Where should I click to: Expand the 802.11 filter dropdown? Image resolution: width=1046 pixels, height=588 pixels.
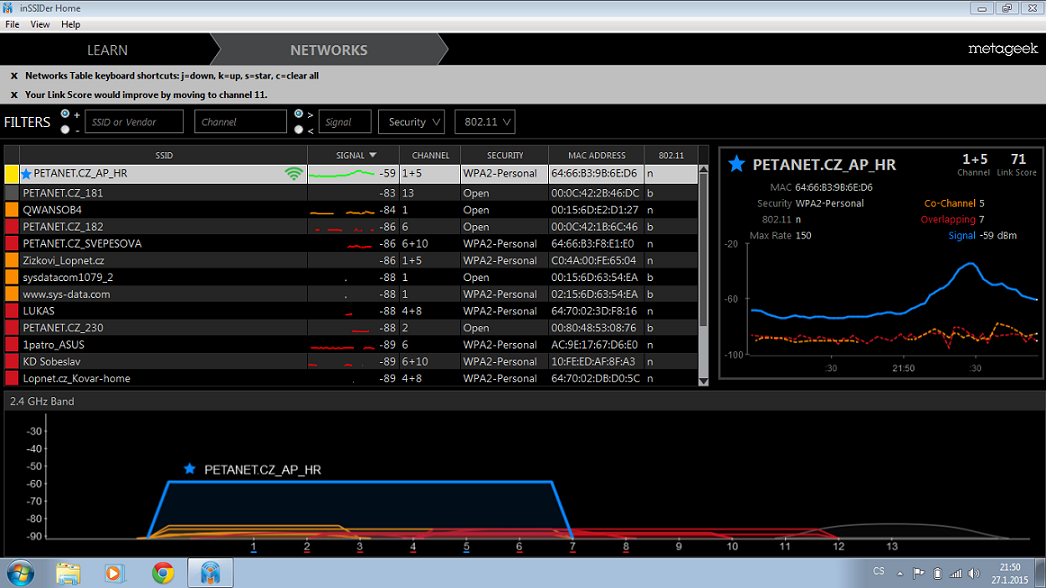pyautogui.click(x=485, y=122)
